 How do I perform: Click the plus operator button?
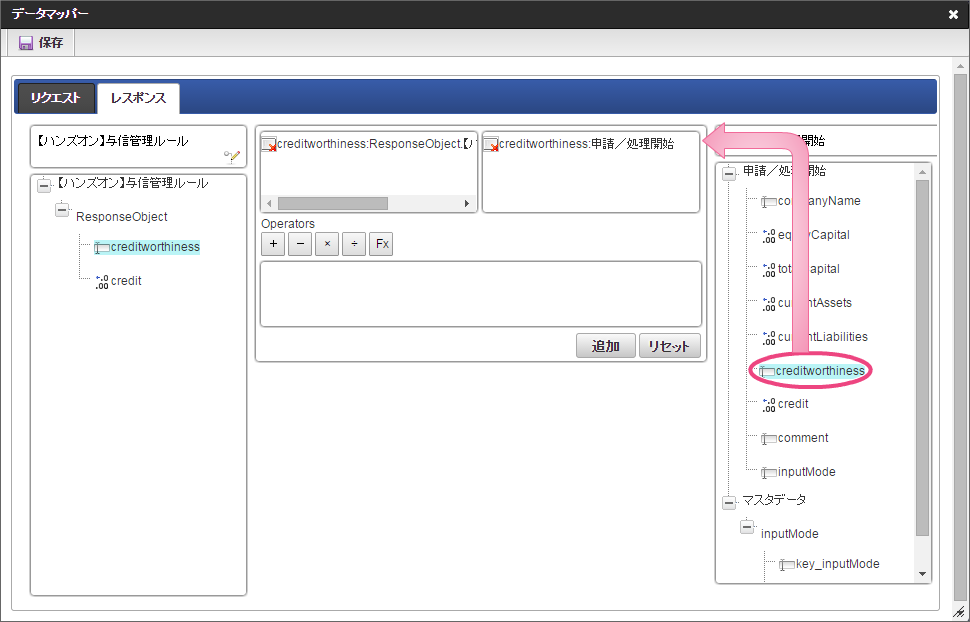point(273,244)
